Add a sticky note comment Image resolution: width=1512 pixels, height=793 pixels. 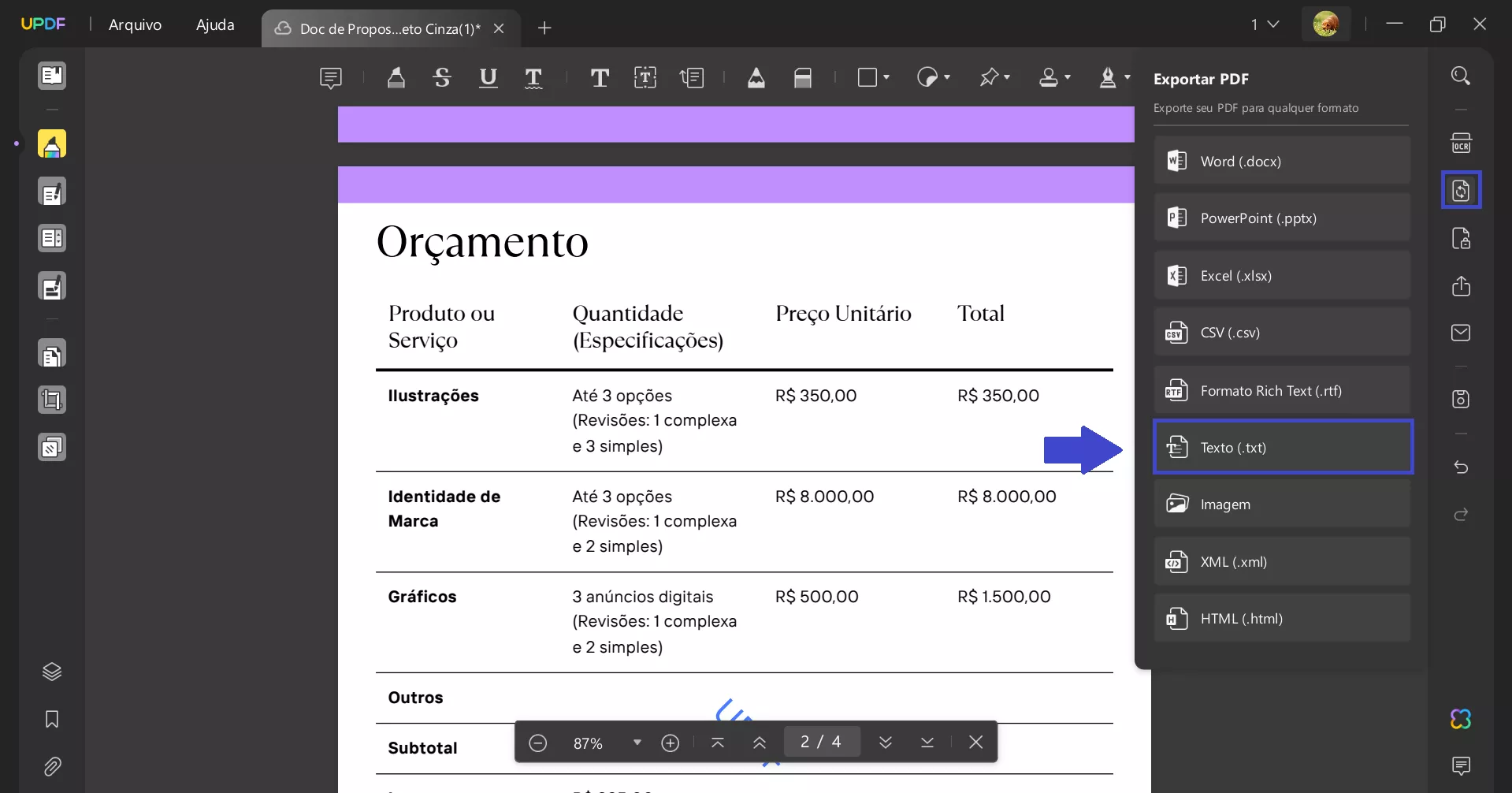(x=332, y=78)
